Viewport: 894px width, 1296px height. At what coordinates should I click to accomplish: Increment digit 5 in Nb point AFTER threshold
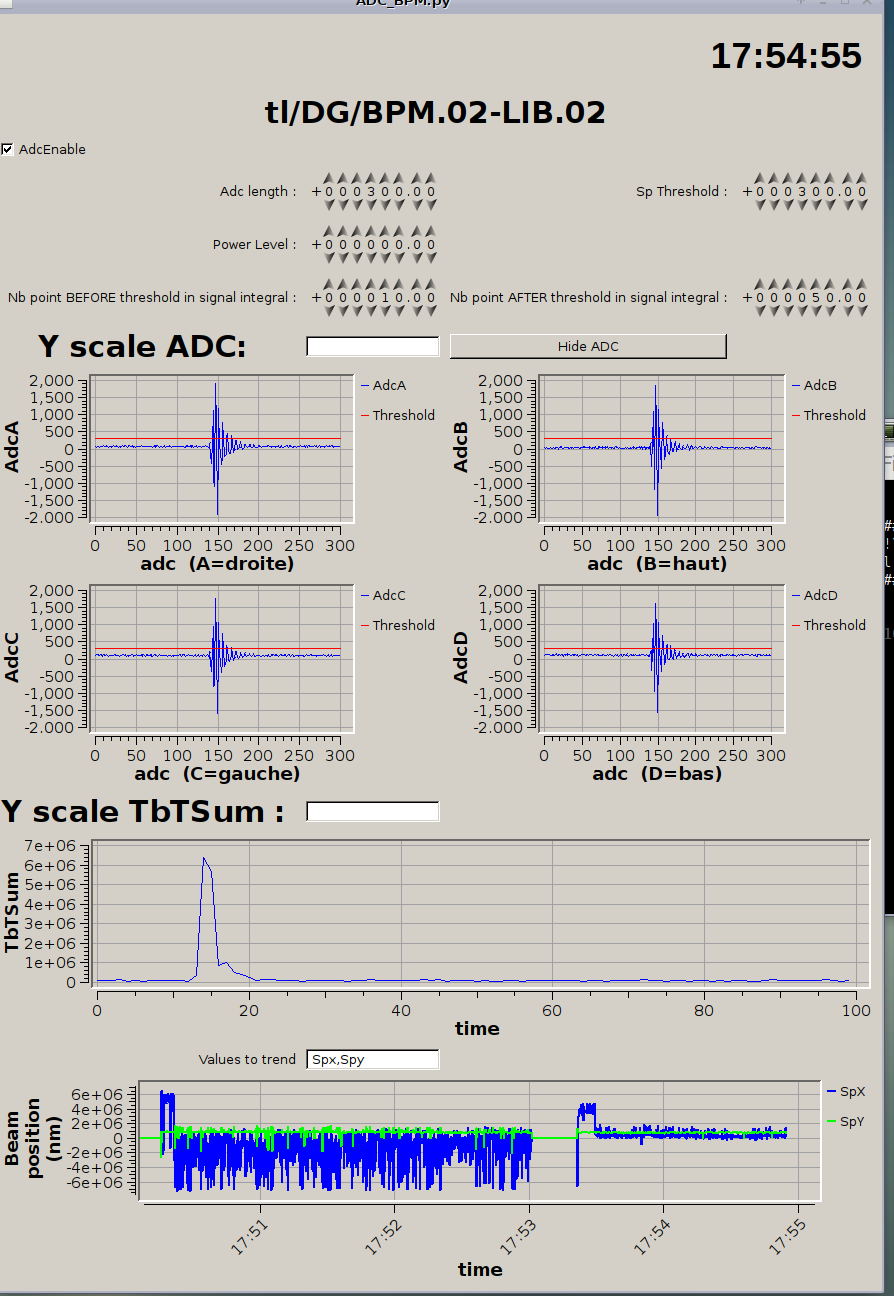[x=814, y=283]
